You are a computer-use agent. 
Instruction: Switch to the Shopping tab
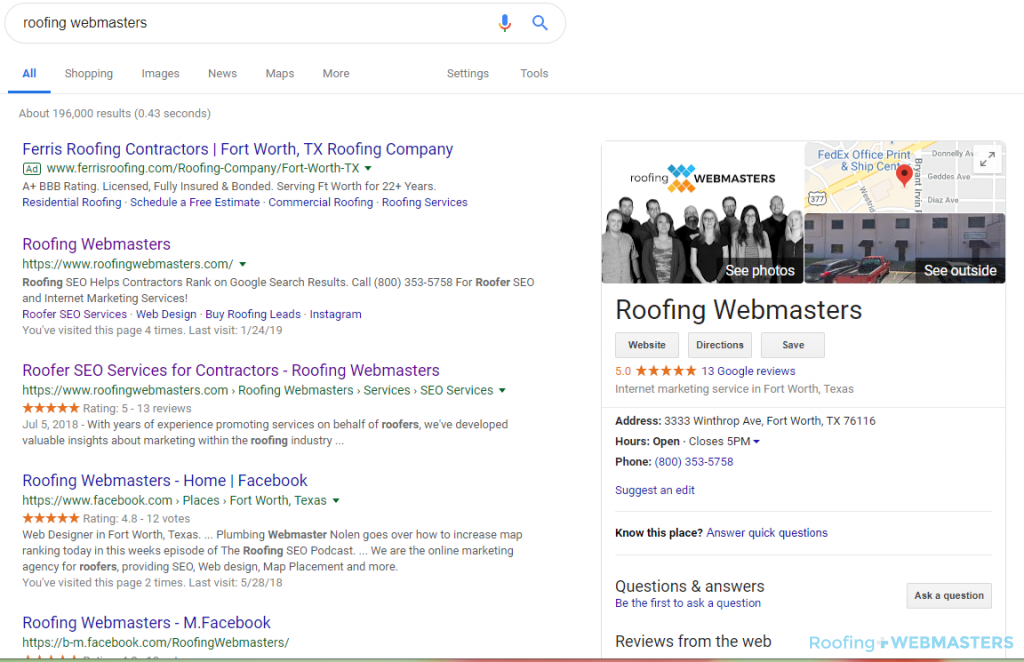click(x=89, y=74)
